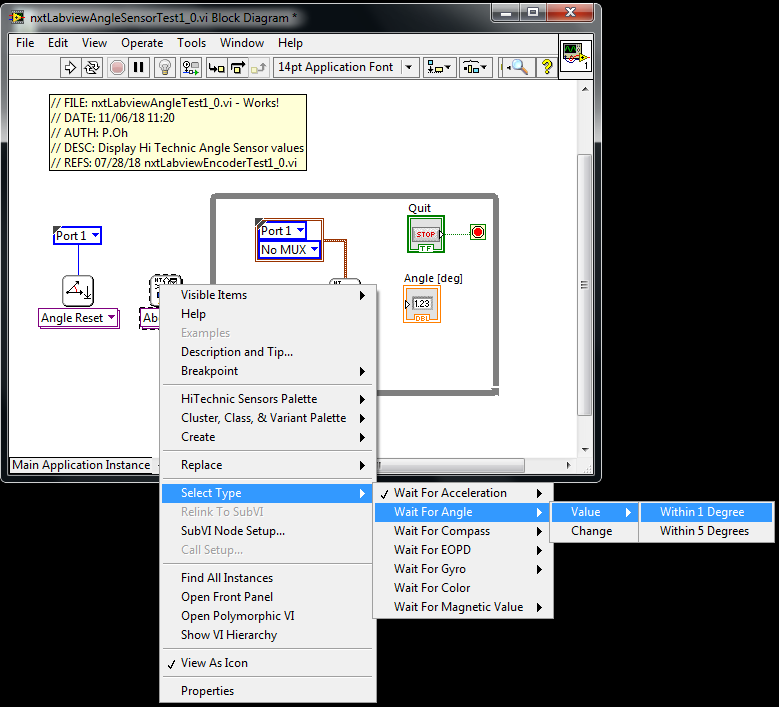
Task: Click the Step Out toolbar button
Action: point(259,67)
